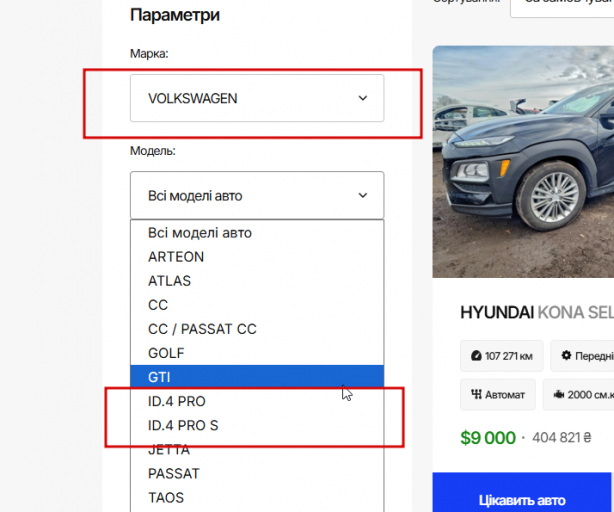Select CC / PASSAT CC option

click(257, 329)
